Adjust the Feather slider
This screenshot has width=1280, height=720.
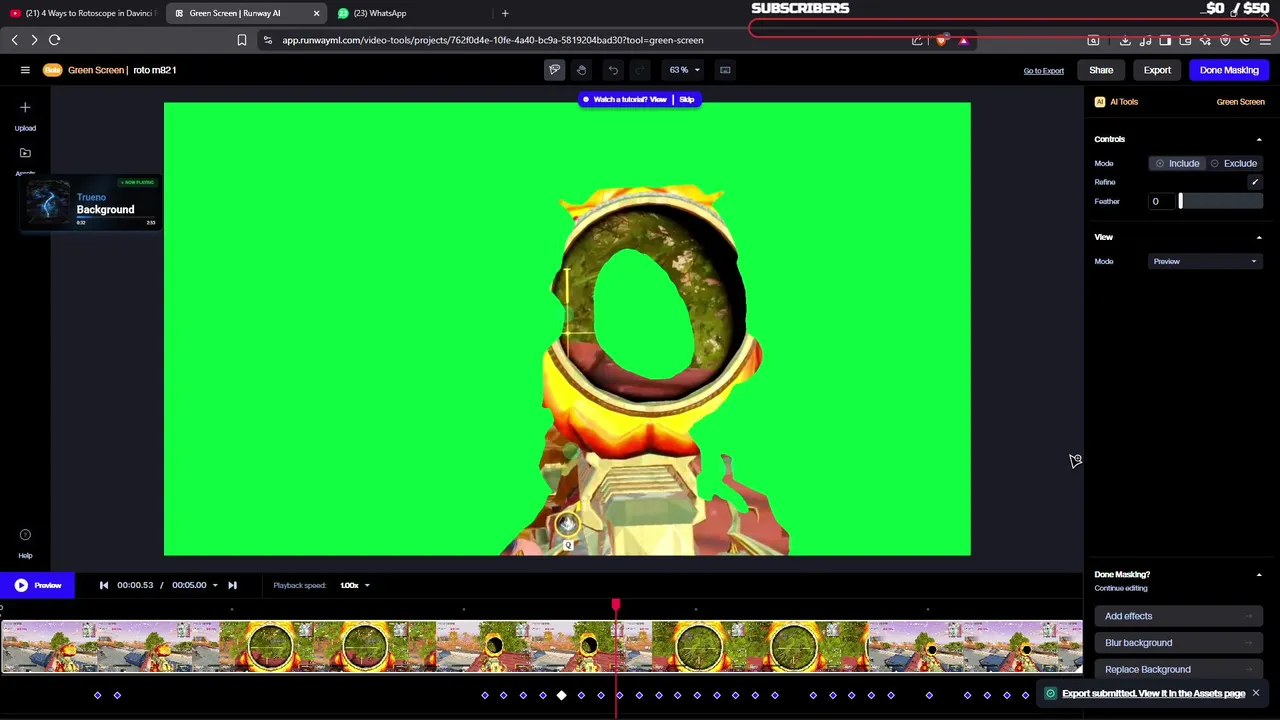pyautogui.click(x=1221, y=202)
